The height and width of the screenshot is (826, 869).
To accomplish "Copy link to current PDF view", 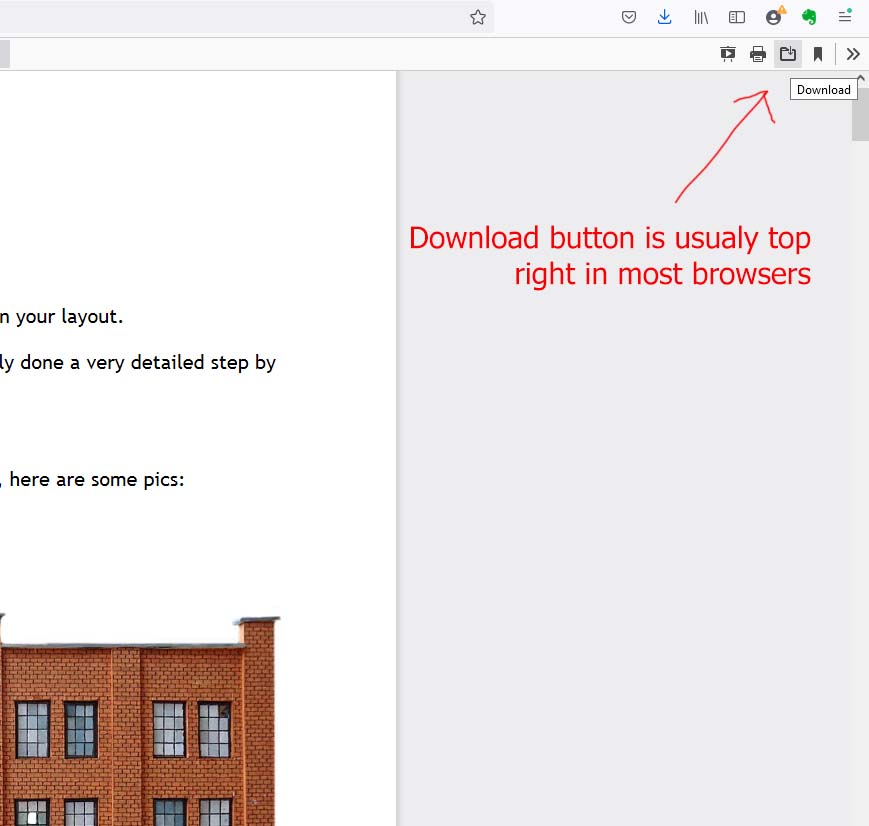I will pos(818,54).
